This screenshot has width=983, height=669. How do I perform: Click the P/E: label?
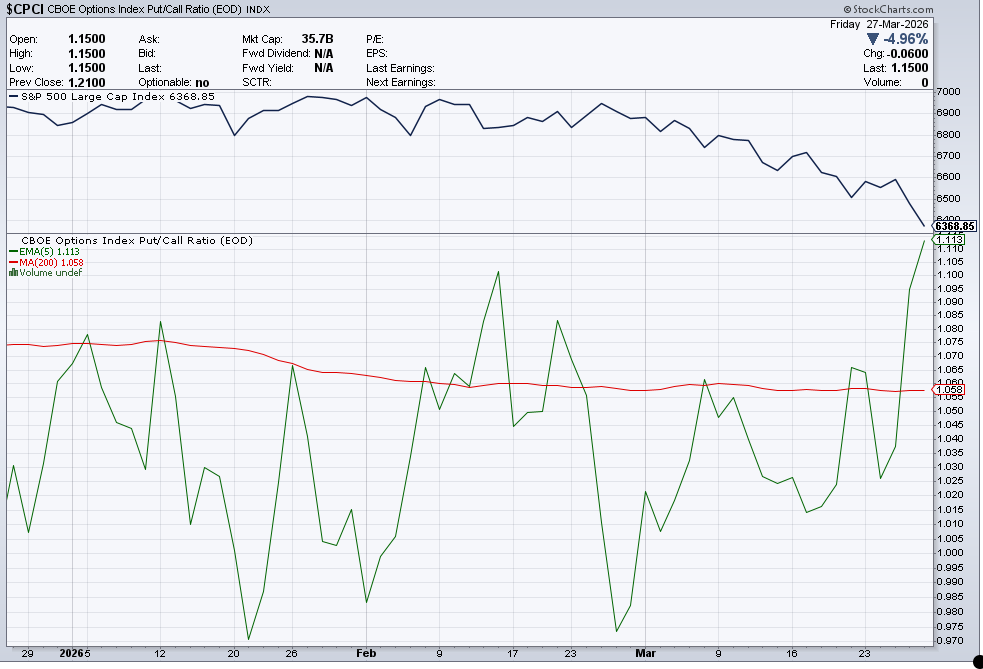click(375, 39)
